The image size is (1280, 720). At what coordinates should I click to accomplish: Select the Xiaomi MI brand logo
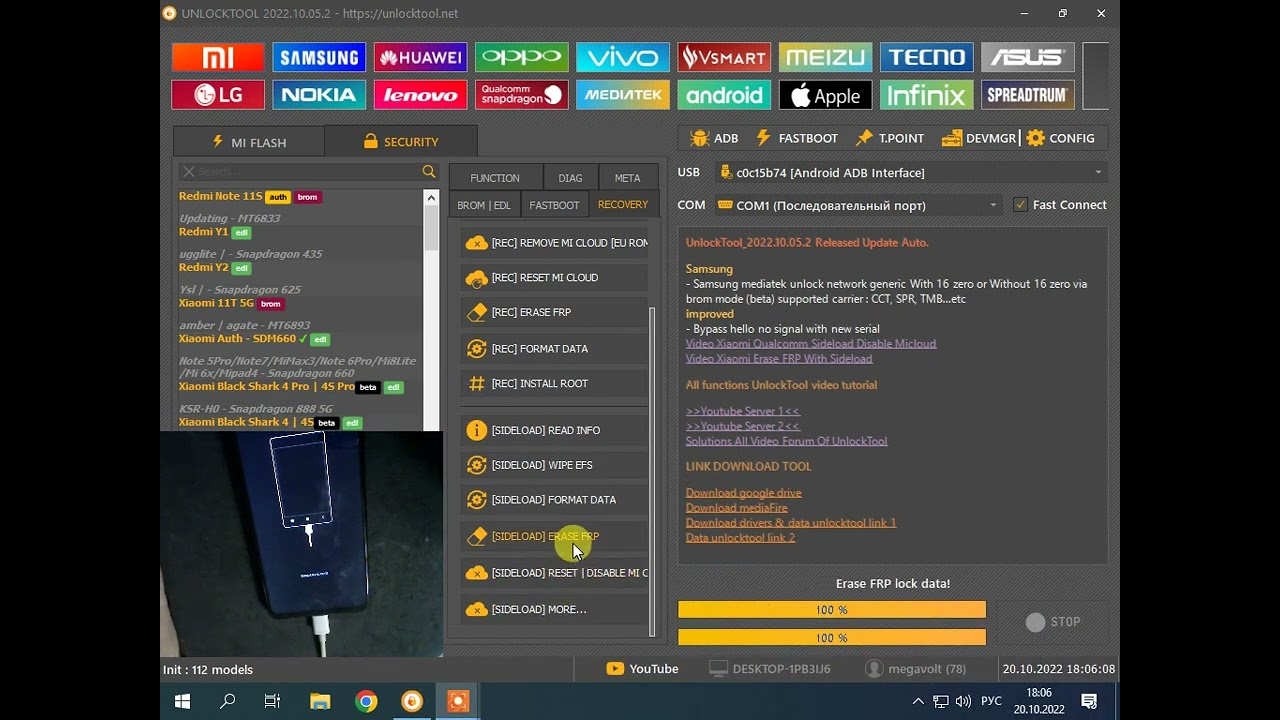(x=218, y=57)
